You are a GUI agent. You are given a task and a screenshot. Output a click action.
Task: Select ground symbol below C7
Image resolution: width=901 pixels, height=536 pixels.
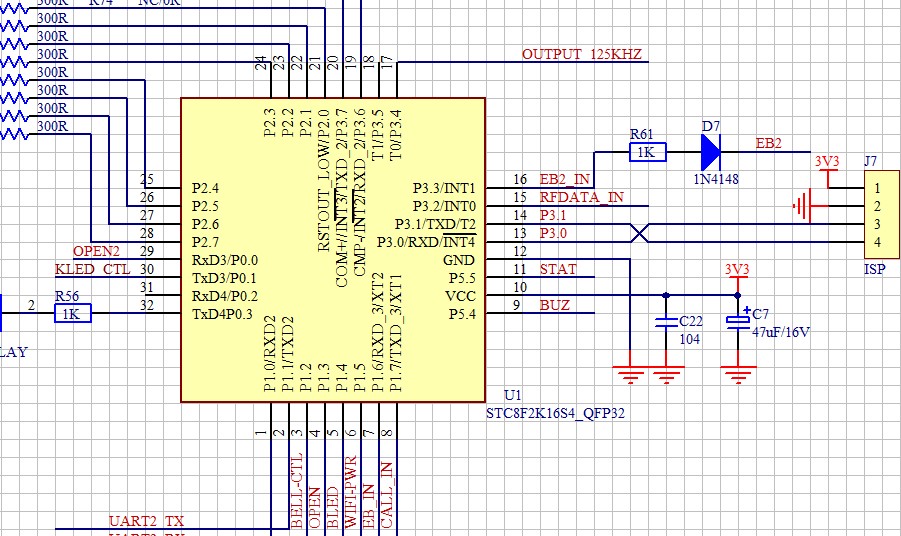click(738, 375)
